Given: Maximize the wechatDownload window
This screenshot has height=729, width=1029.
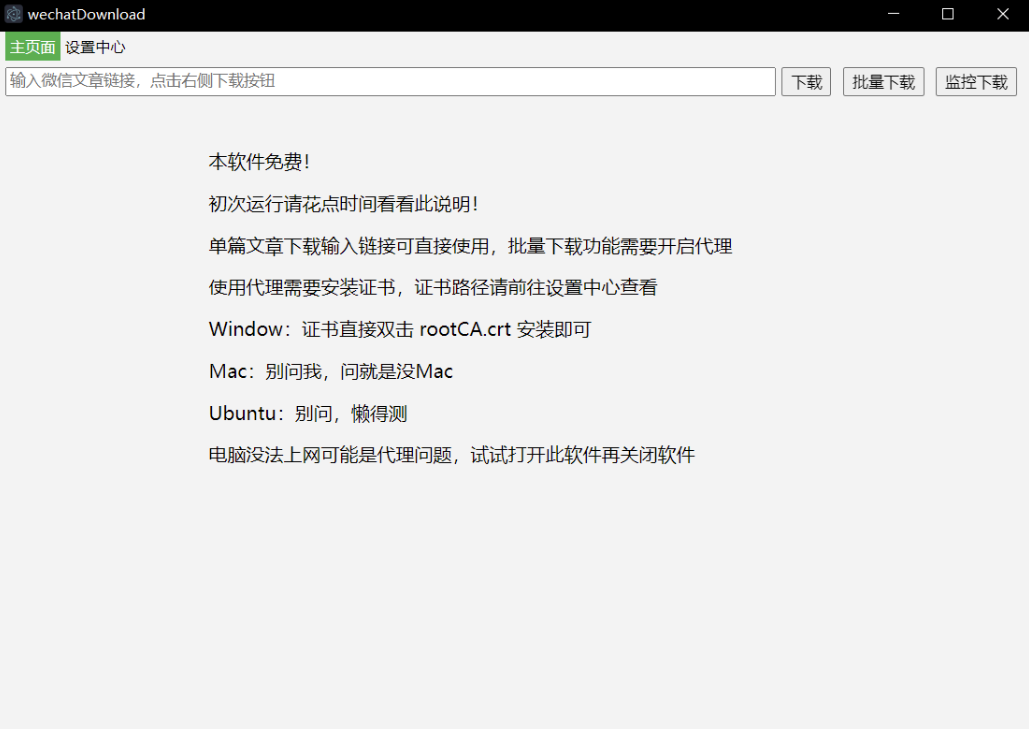Looking at the screenshot, I should [x=948, y=14].
